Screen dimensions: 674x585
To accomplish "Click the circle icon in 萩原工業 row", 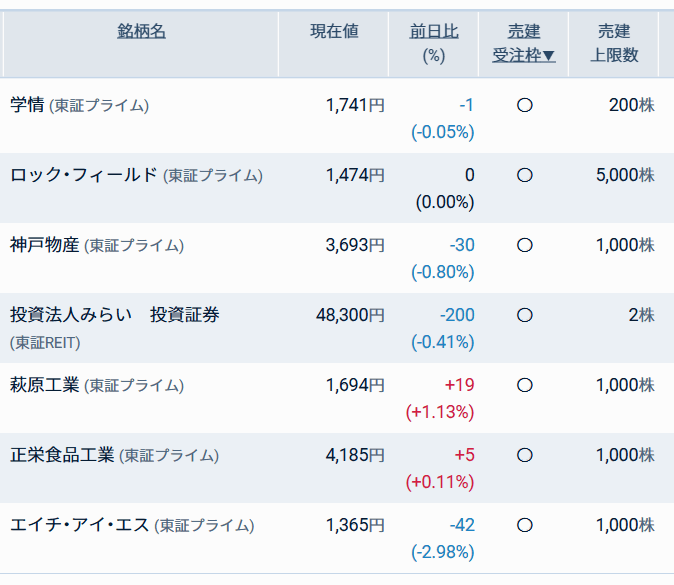I will click(524, 385).
